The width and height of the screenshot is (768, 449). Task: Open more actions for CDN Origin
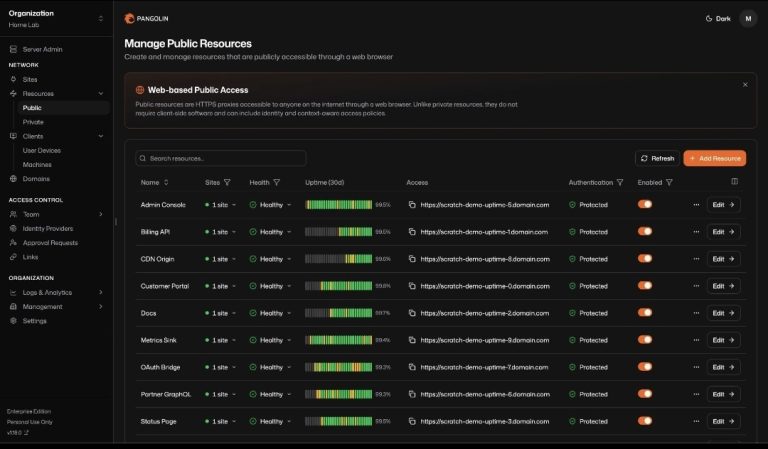(696, 259)
